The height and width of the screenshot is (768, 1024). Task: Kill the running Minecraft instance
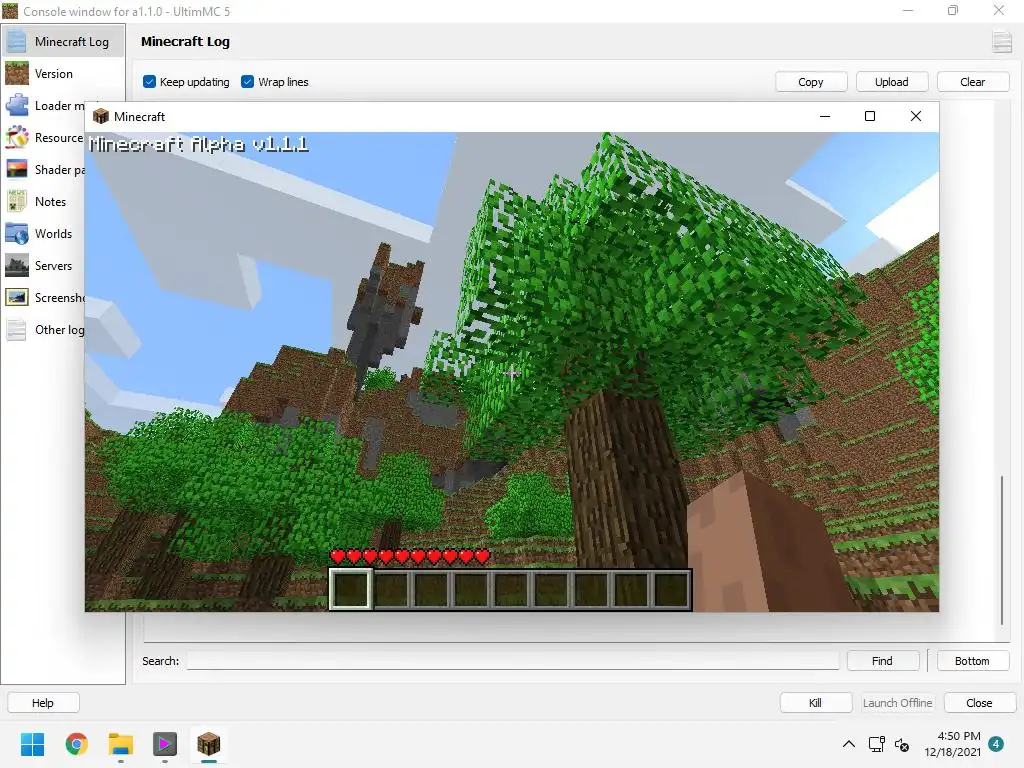815,703
